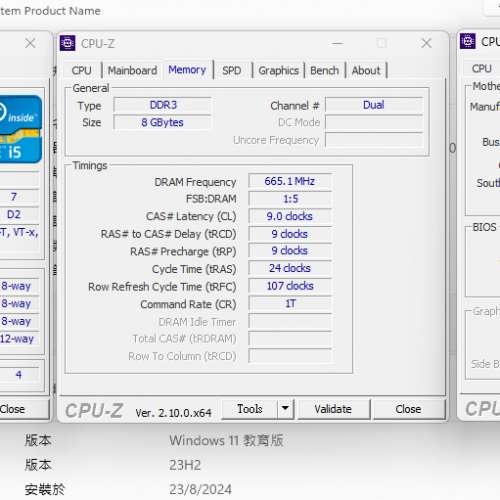The height and width of the screenshot is (500, 500).
Task: Click the 1T Command Rate value
Action: pos(290,304)
